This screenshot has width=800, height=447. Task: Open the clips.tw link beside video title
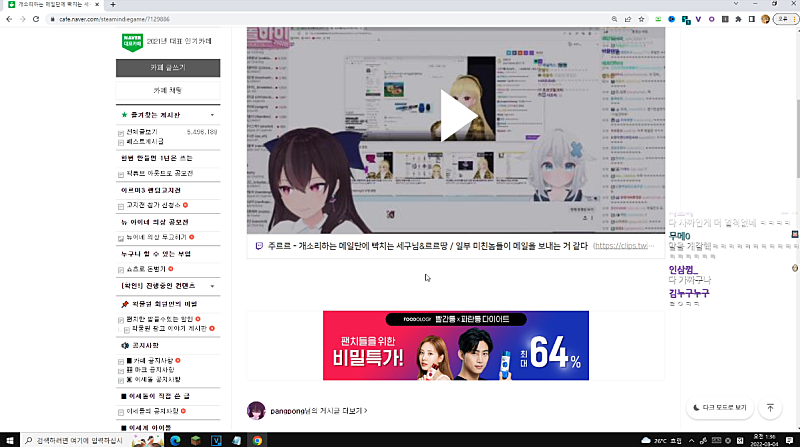pos(623,246)
